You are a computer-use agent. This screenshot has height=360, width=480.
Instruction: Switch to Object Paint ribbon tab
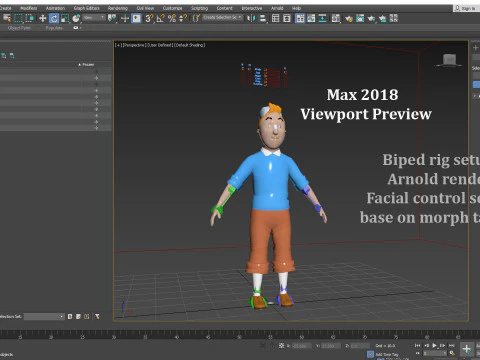point(19,28)
